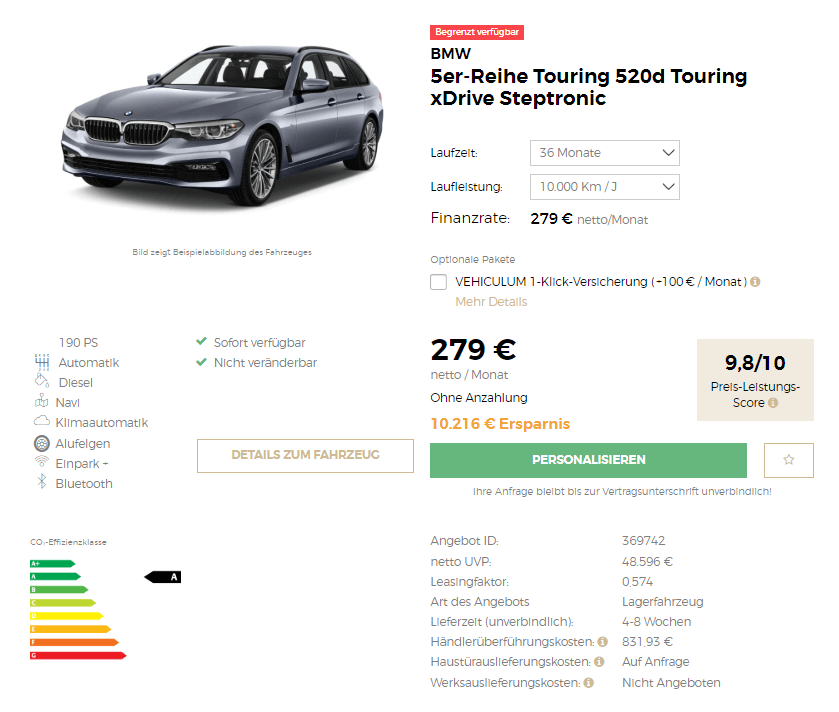Click the Alufelgen wheel icon

coord(42,443)
